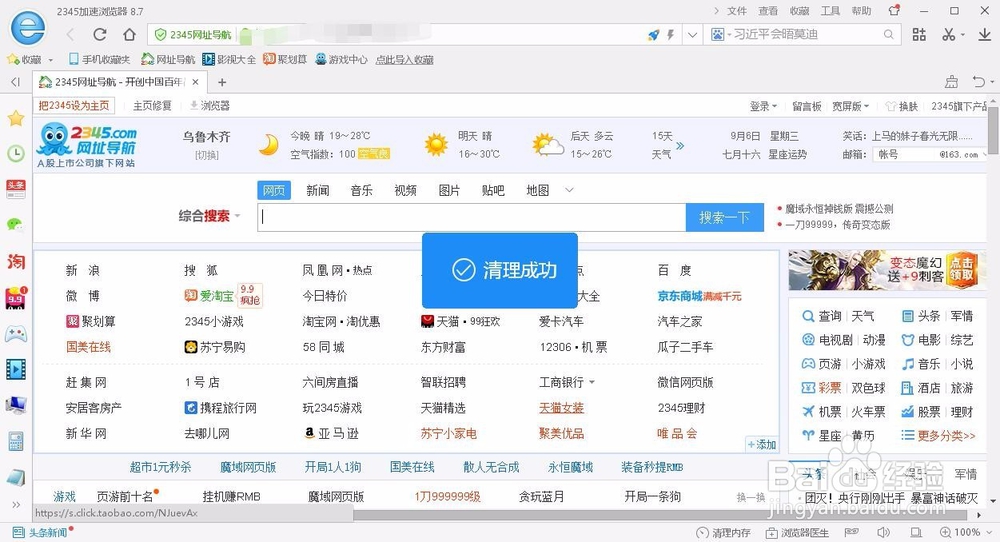
Task: Open the apps grid icon in toolbar
Action: click(919, 34)
